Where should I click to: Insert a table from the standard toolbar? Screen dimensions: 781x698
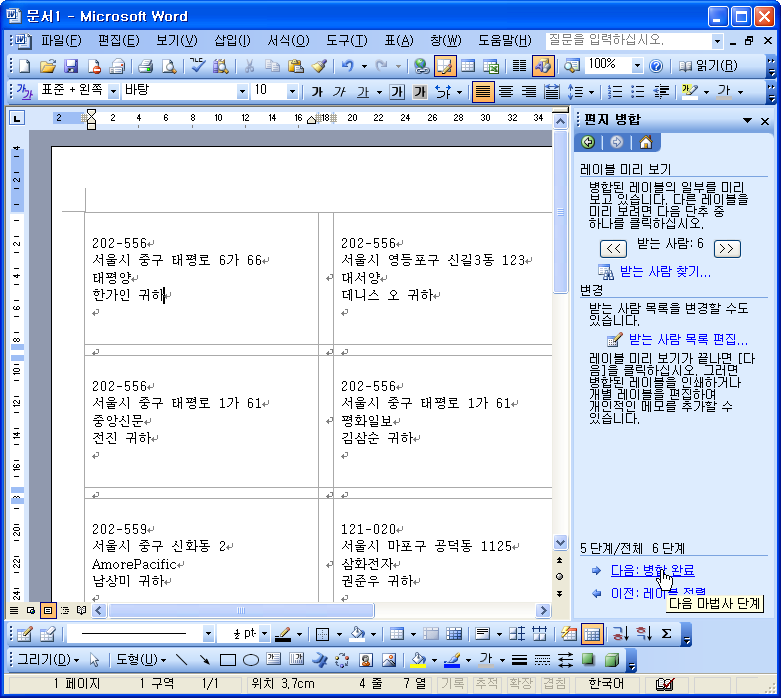point(468,66)
